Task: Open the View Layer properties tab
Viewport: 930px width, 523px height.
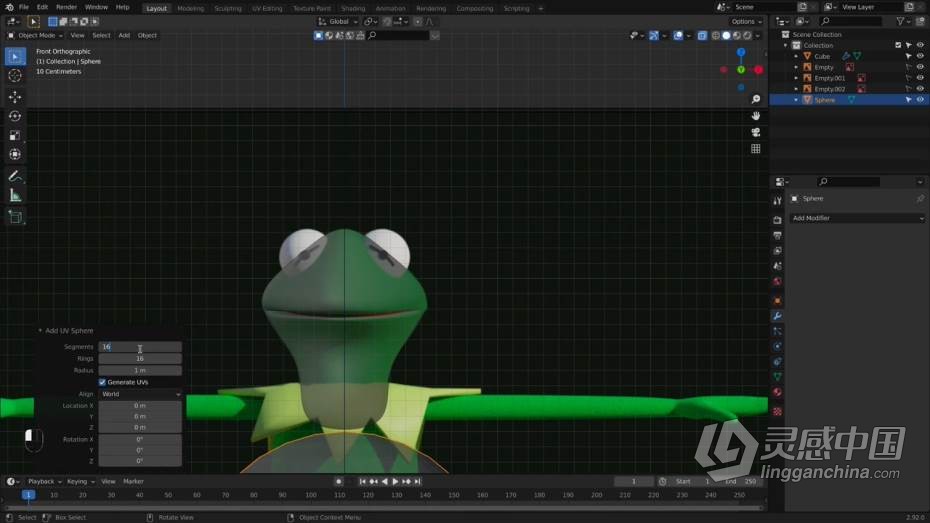Action: 777,251
